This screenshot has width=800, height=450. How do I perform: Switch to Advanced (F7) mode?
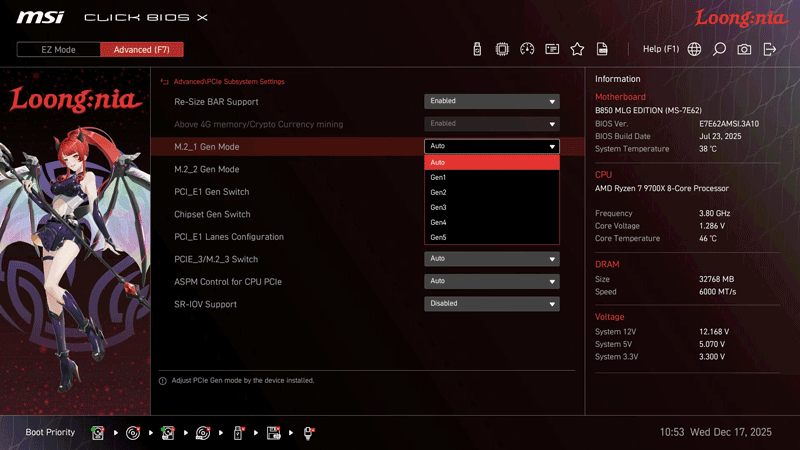coord(142,49)
